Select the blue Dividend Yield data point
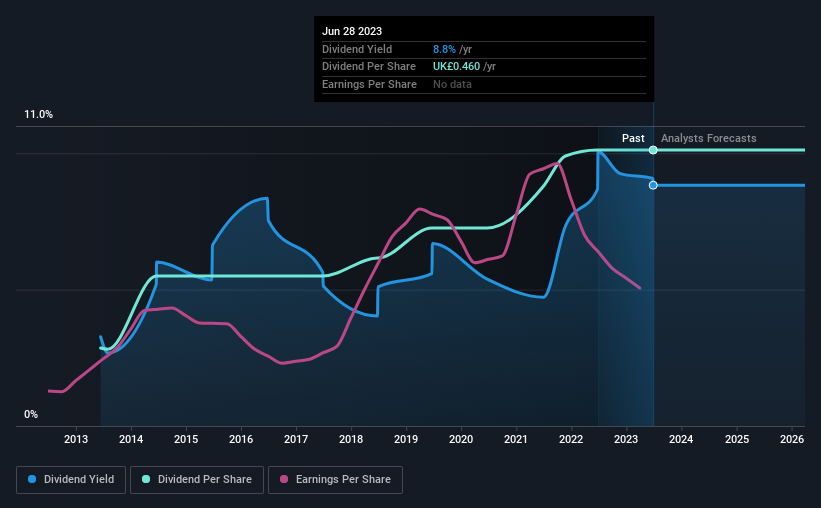821x508 pixels. coord(653,185)
